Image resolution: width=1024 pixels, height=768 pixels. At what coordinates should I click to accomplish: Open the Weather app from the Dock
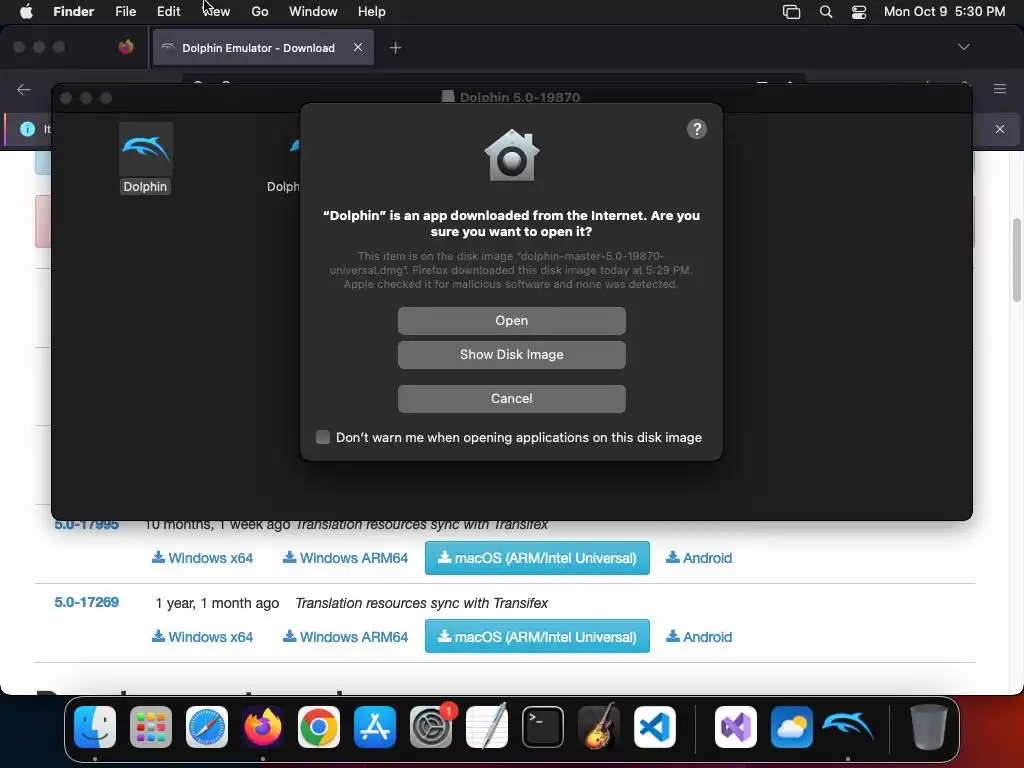pos(792,727)
